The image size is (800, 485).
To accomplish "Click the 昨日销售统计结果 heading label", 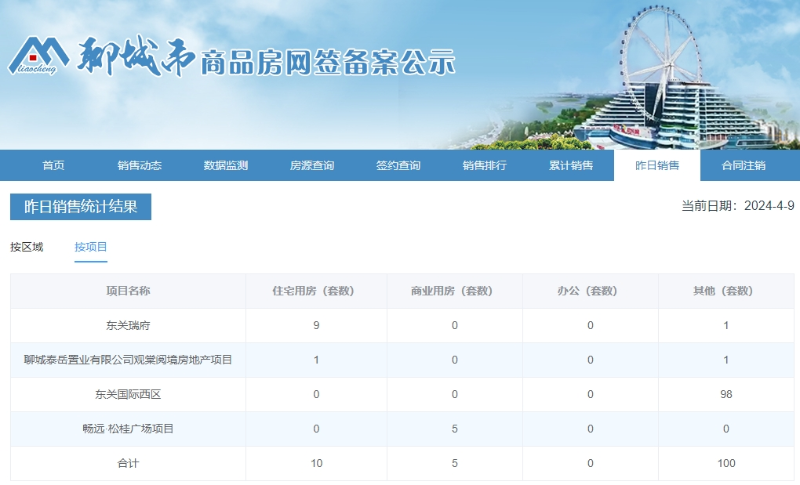I will click(81, 207).
